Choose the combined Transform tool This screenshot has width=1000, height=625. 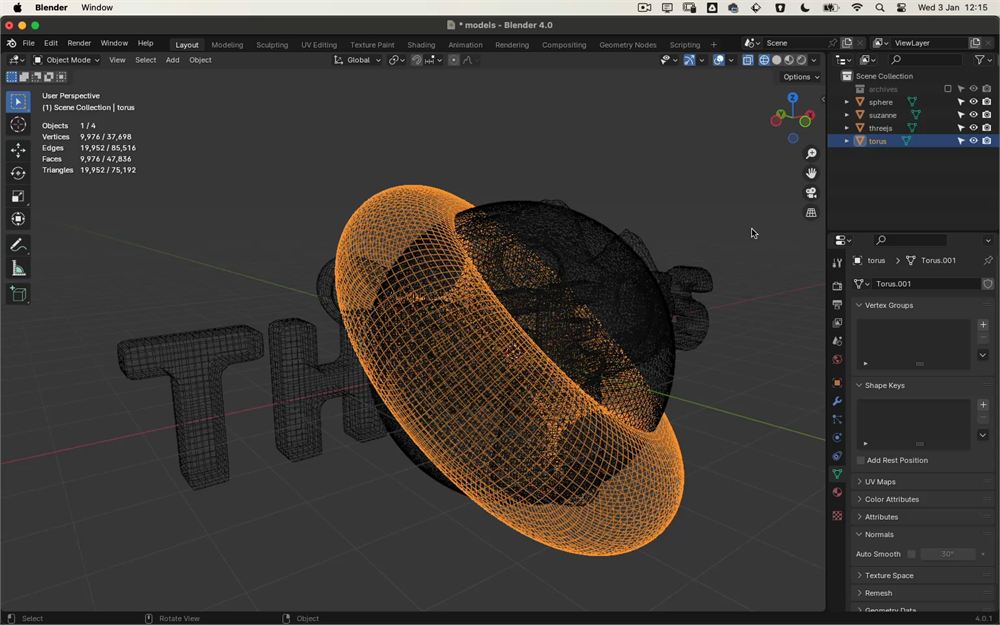[x=18, y=219]
